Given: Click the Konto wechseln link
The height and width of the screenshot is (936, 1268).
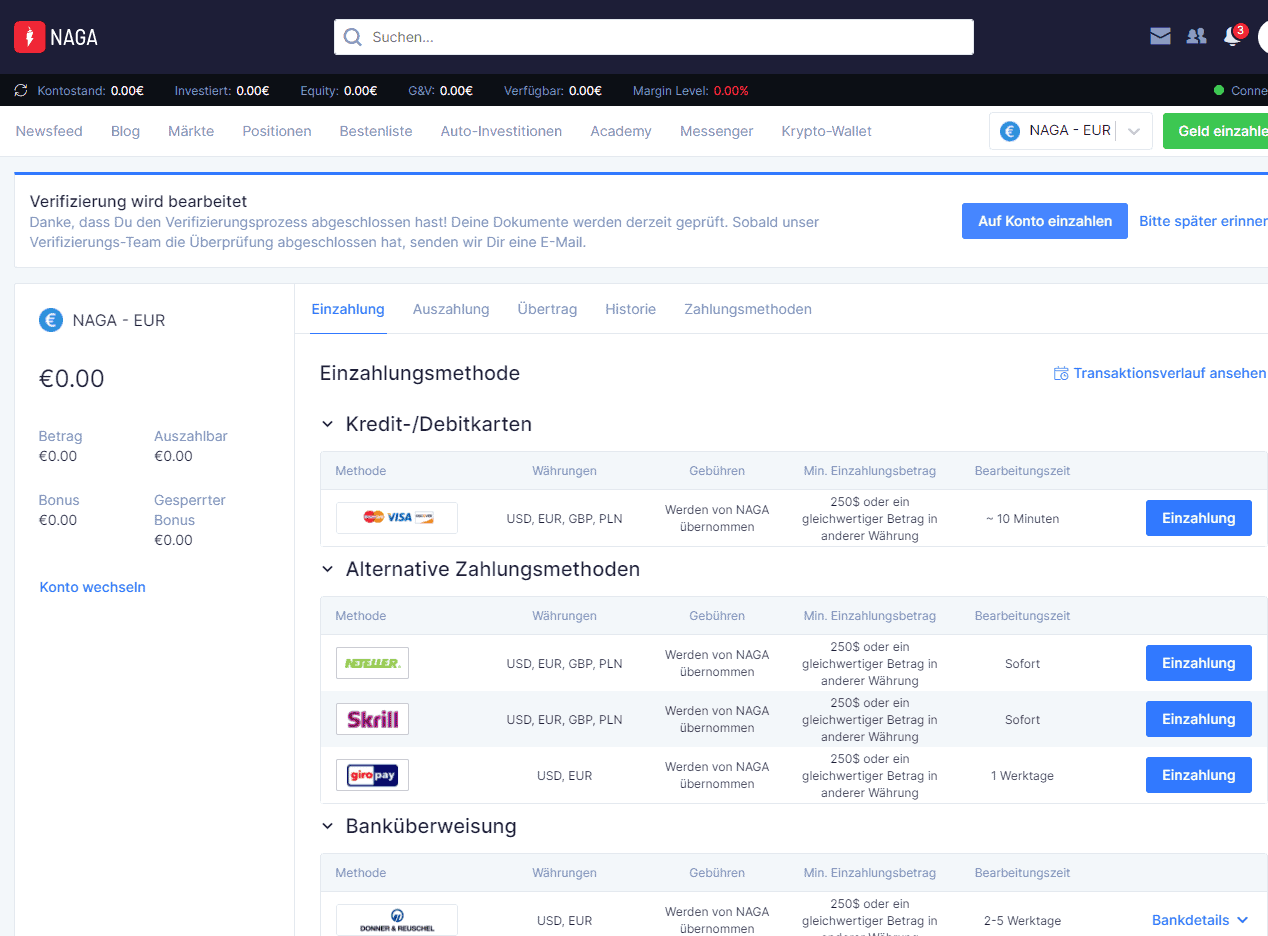Looking at the screenshot, I should pos(92,587).
